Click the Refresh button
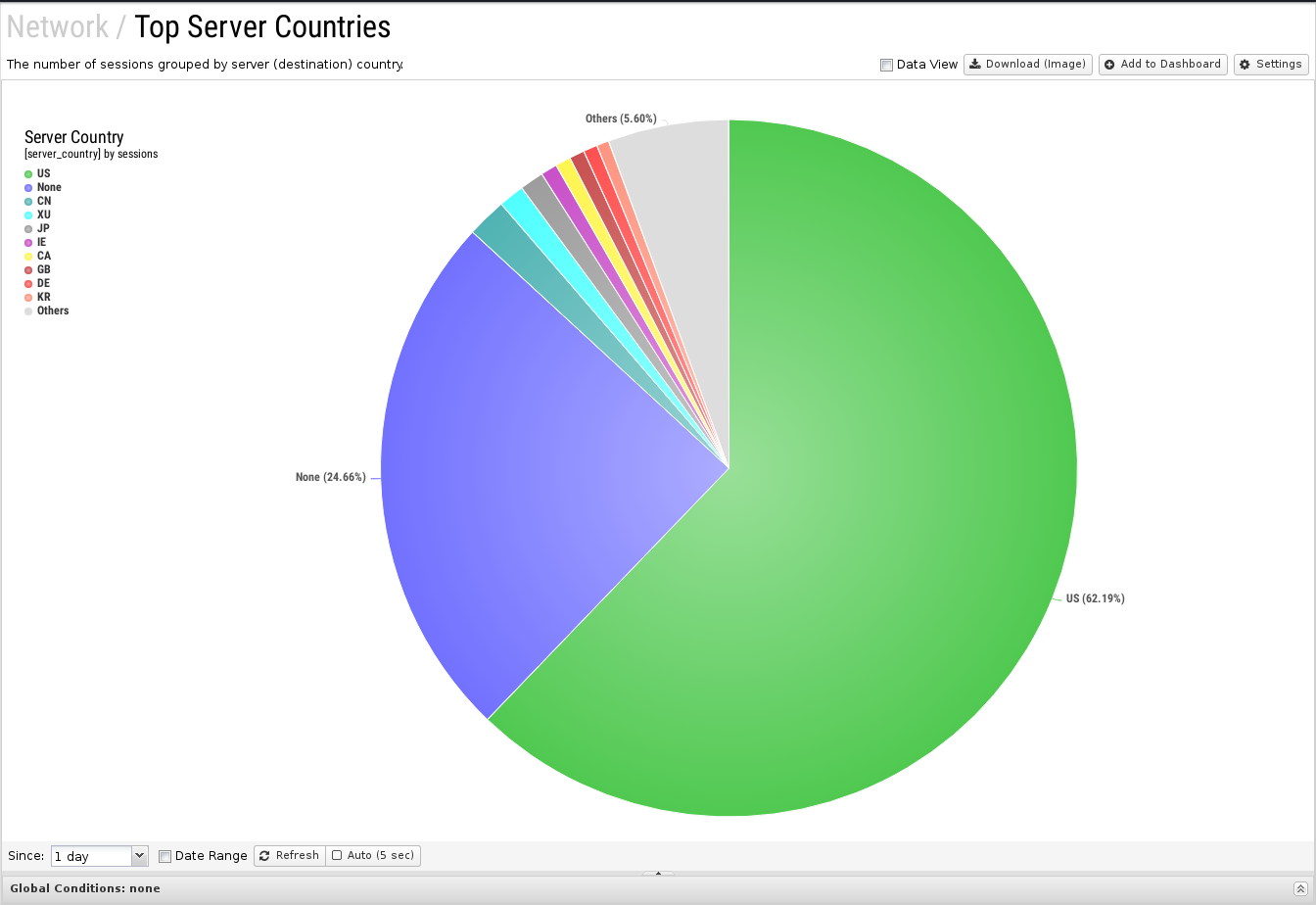Screen dimensions: 1316x905 [x=290, y=856]
